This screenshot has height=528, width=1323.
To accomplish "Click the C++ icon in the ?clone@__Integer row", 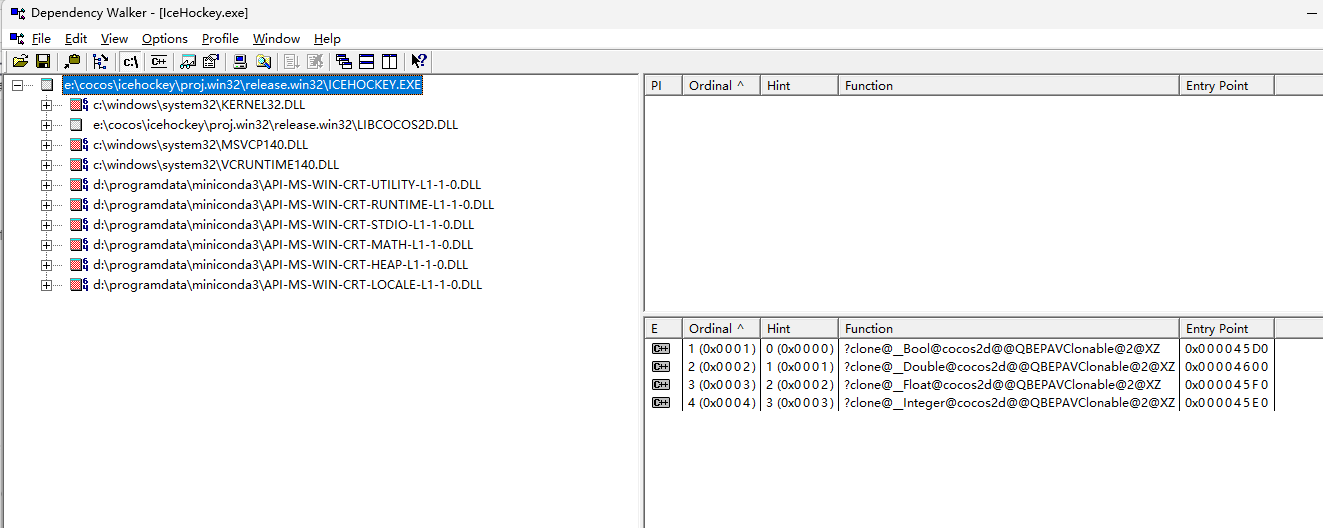I will tap(660, 403).
